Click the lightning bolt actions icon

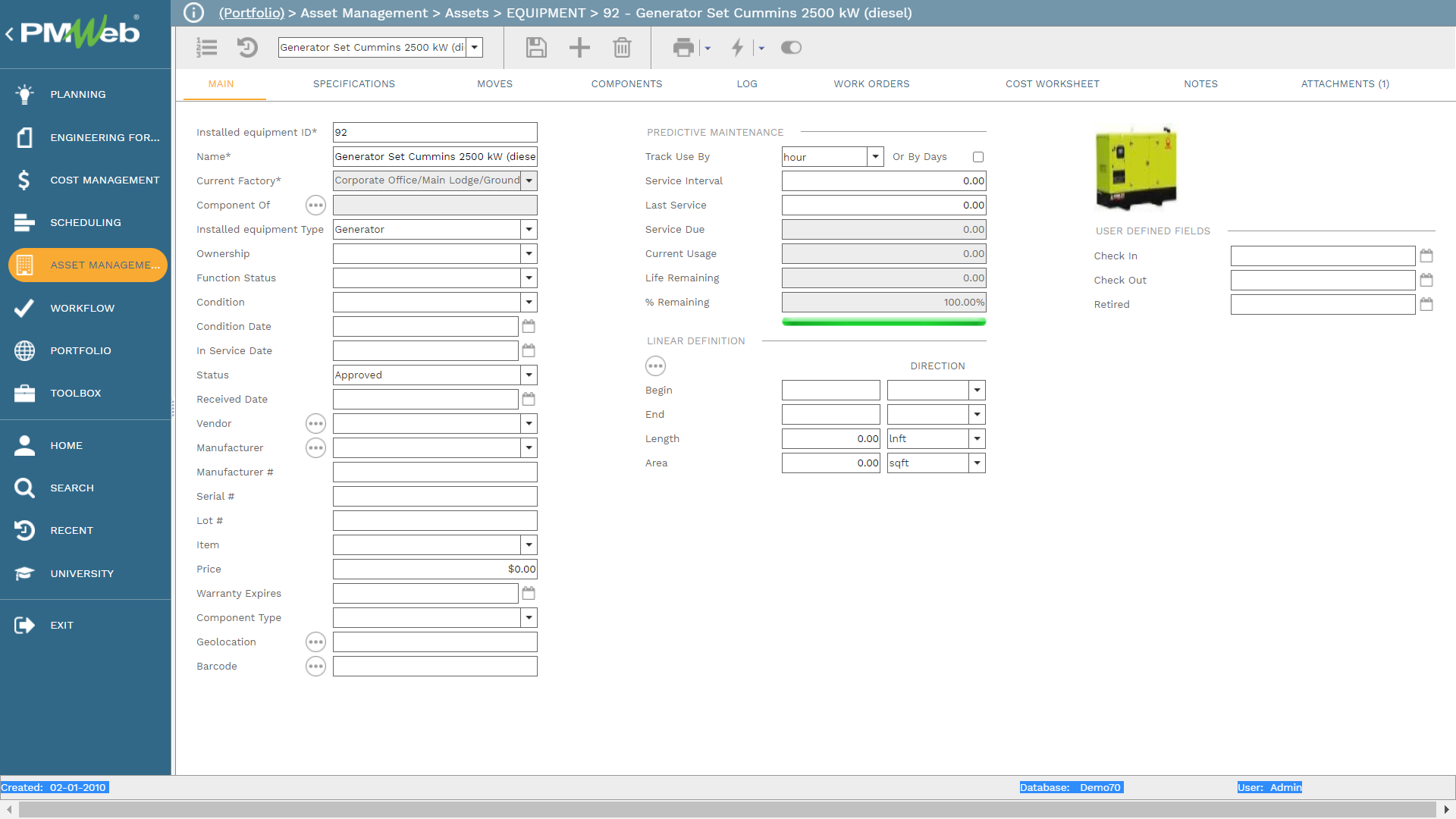(x=737, y=48)
